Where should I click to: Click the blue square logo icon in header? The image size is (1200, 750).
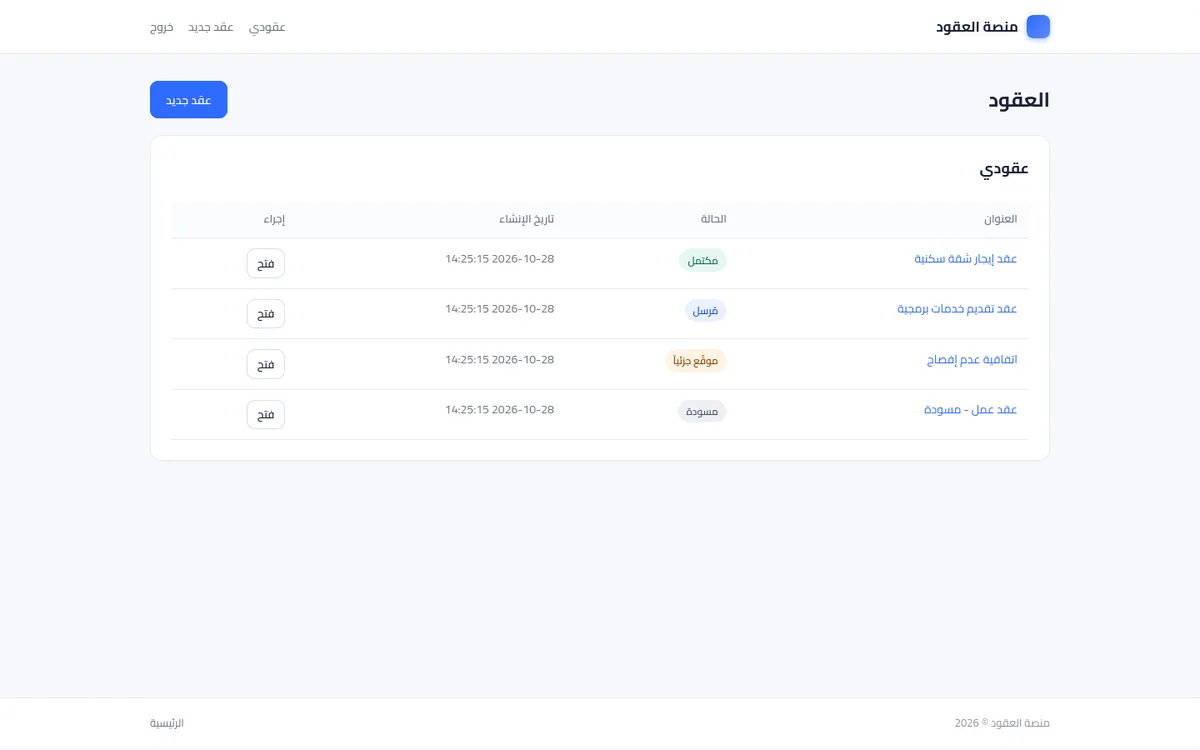click(1038, 27)
